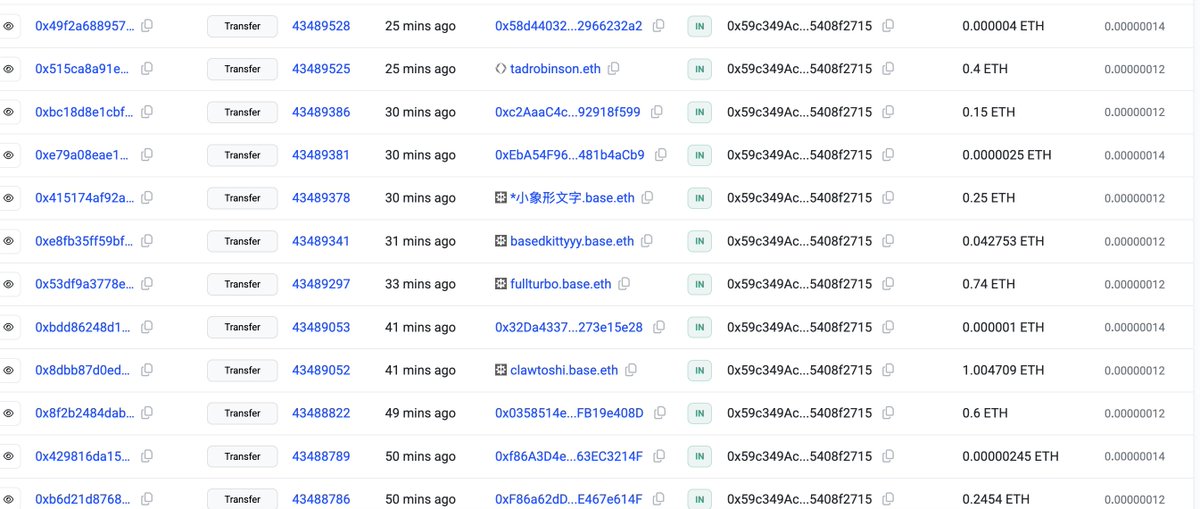Open transaction 0x49f2a688957 details
The width and height of the screenshot is (1200, 509).
(x=84, y=26)
